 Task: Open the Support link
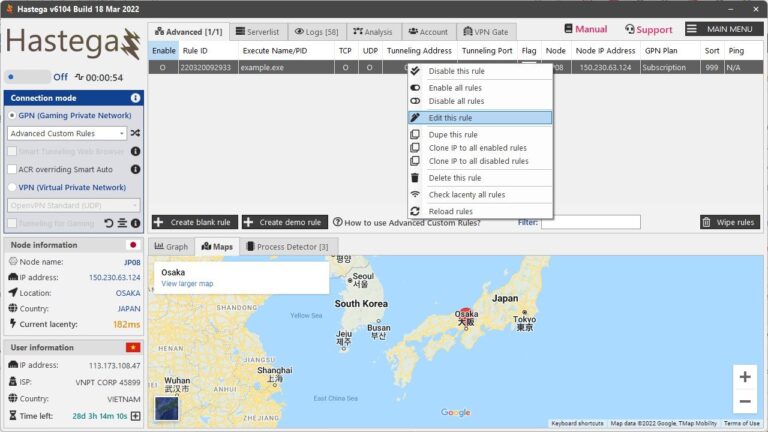click(x=648, y=29)
